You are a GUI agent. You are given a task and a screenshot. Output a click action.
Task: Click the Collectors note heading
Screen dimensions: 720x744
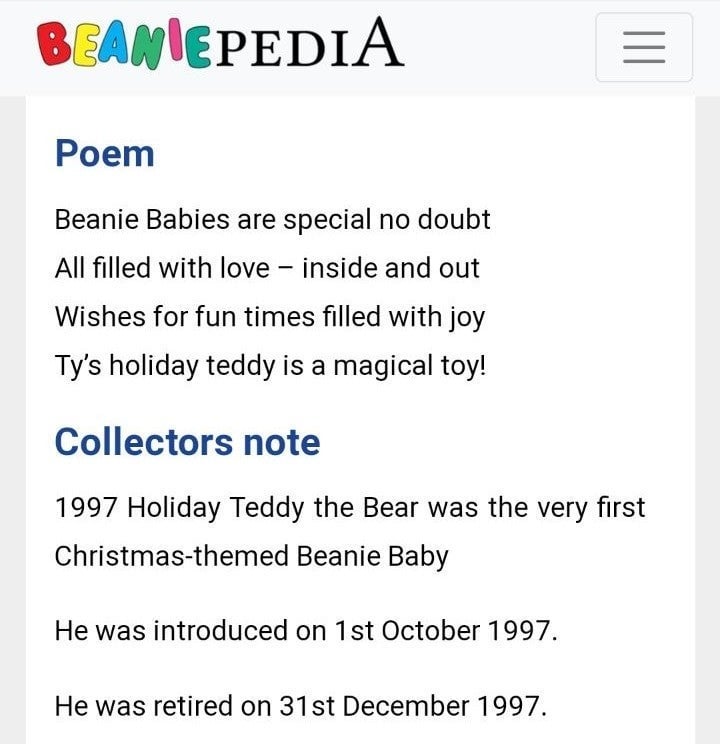(x=187, y=442)
